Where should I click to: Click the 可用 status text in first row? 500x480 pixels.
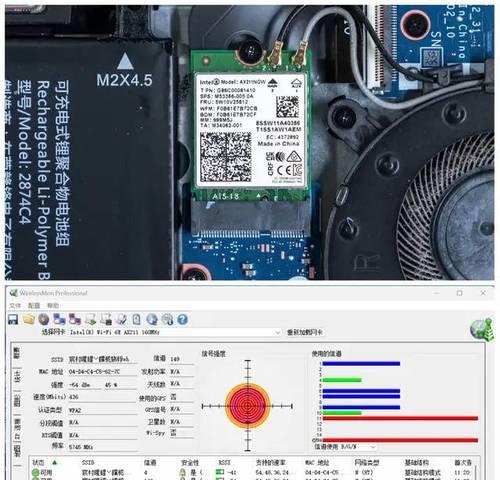(46, 473)
